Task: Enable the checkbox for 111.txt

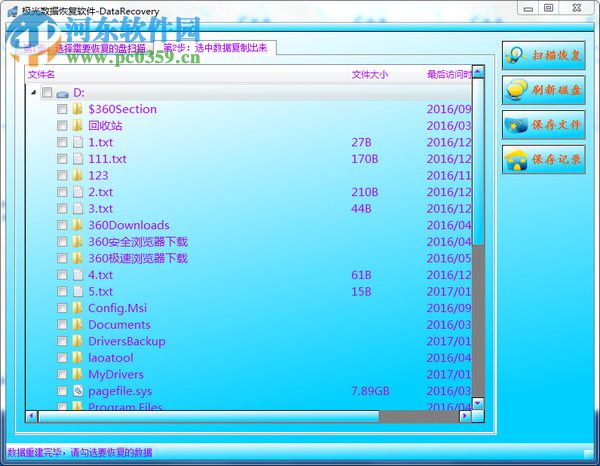Action: coord(62,159)
